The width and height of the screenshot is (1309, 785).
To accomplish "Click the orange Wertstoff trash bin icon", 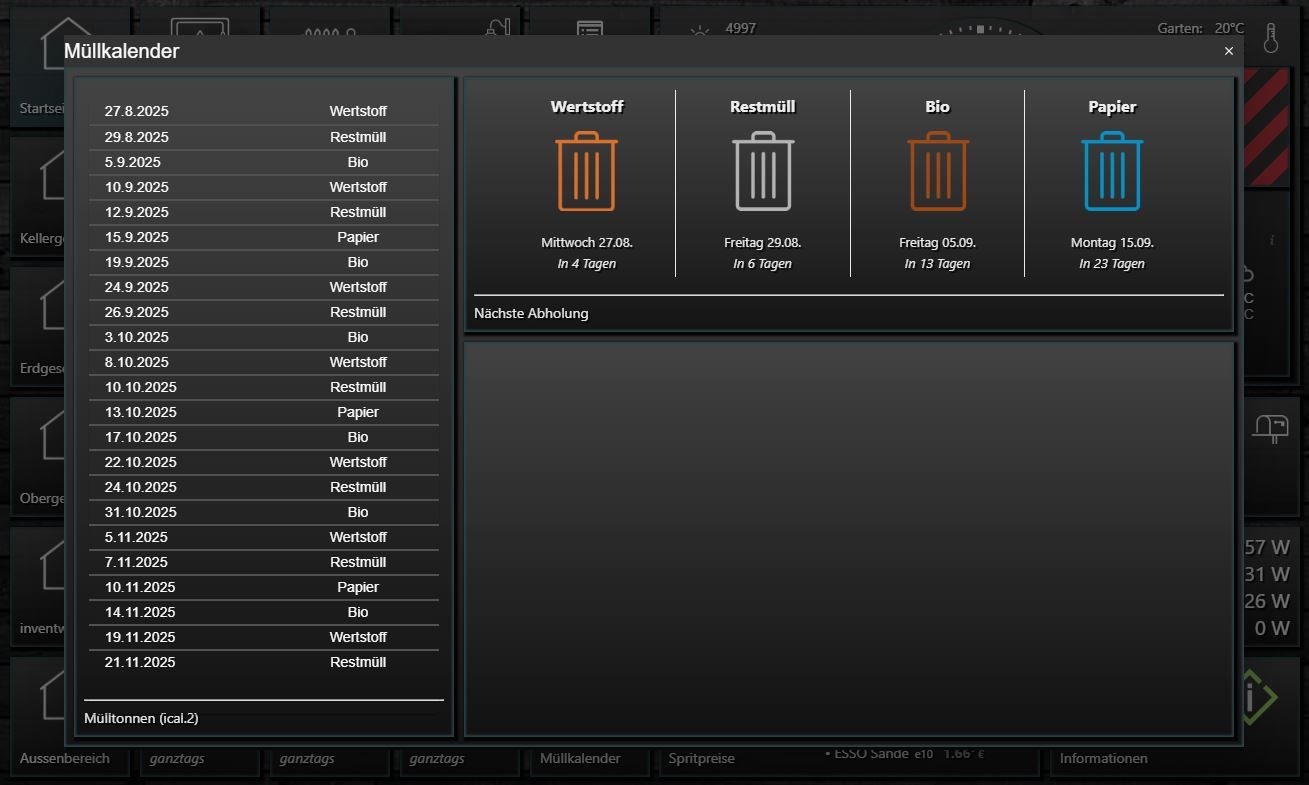I will click(586, 171).
